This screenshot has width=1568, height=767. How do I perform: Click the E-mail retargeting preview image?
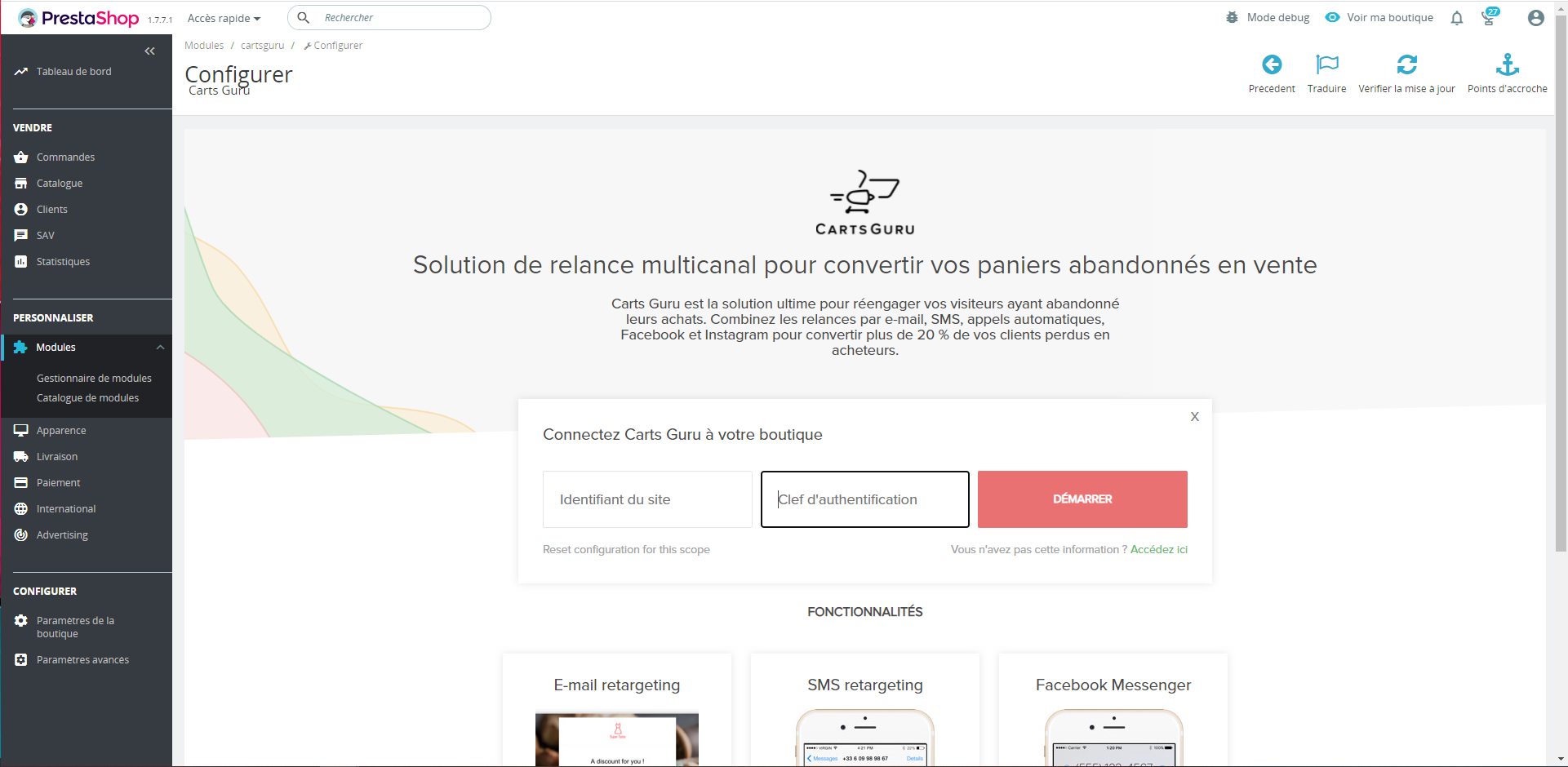point(617,739)
